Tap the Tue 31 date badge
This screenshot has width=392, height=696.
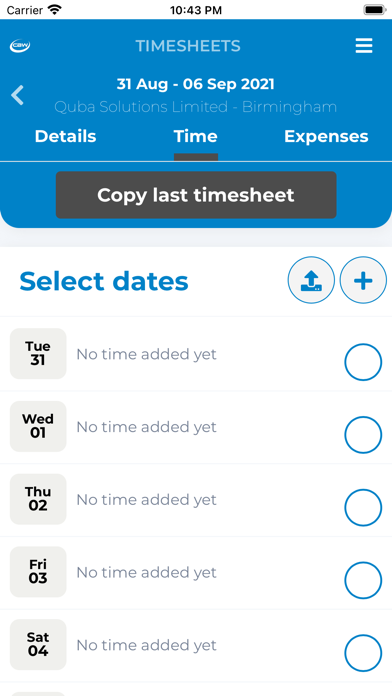tap(38, 354)
